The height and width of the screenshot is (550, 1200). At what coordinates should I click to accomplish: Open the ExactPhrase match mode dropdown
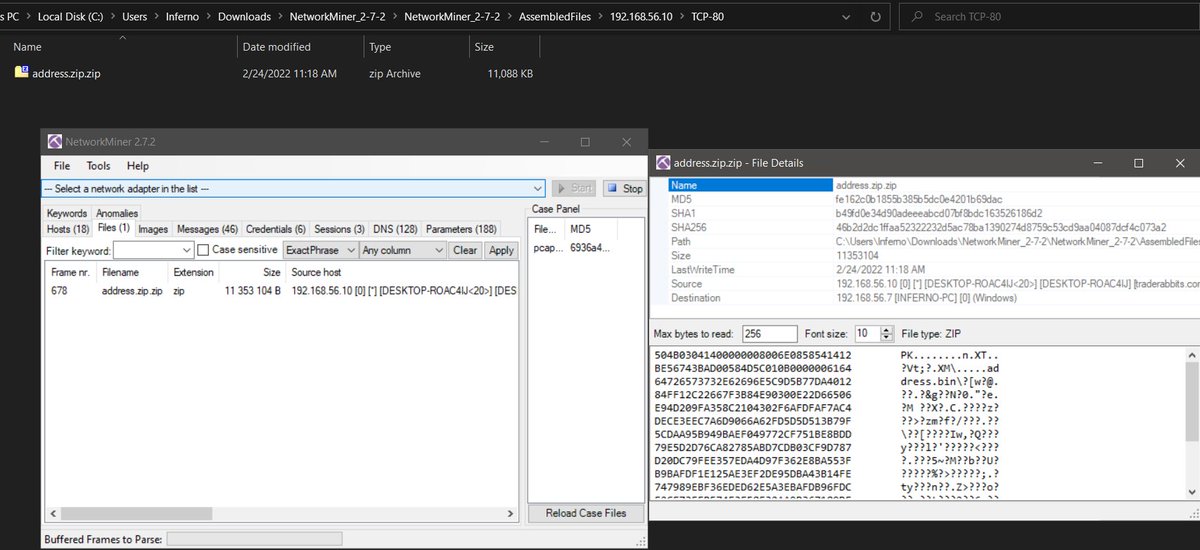pos(320,250)
